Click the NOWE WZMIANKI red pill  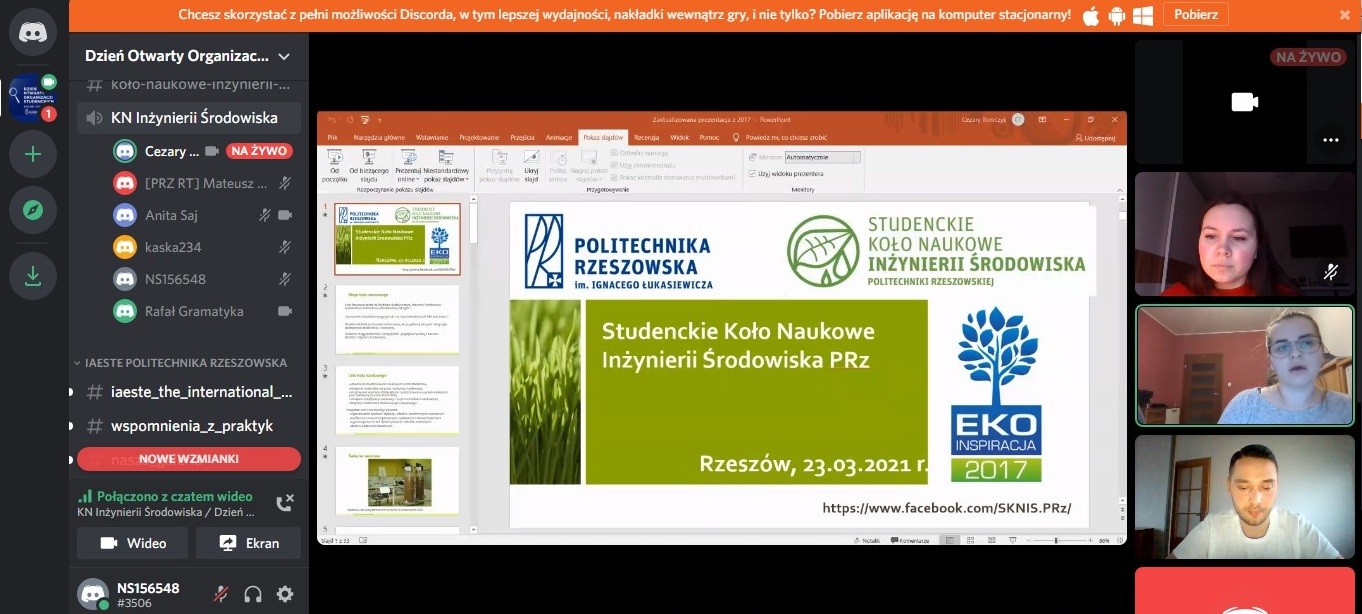(189, 459)
